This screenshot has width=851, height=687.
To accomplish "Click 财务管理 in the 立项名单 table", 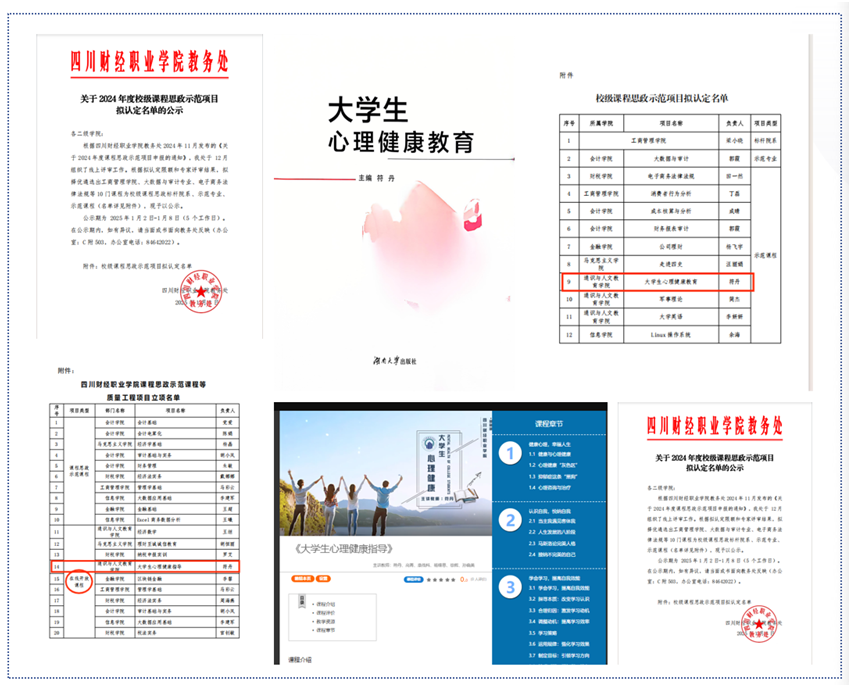I will pos(147,466).
